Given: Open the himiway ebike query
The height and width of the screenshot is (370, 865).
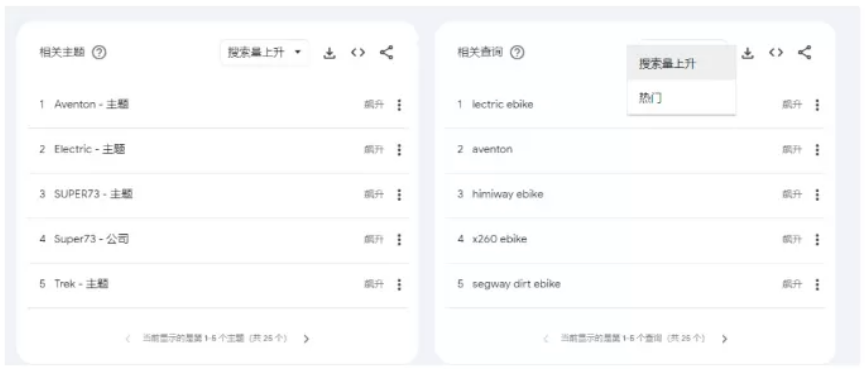Looking at the screenshot, I should 508,194.
